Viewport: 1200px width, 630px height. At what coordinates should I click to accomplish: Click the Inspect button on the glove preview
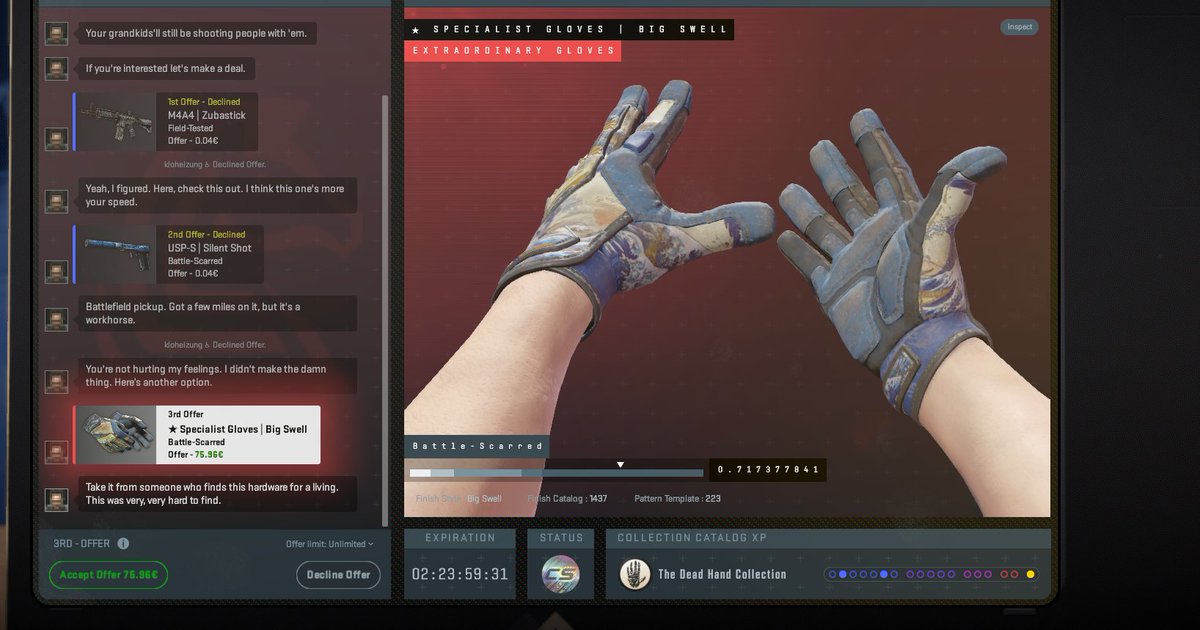coord(1019,27)
